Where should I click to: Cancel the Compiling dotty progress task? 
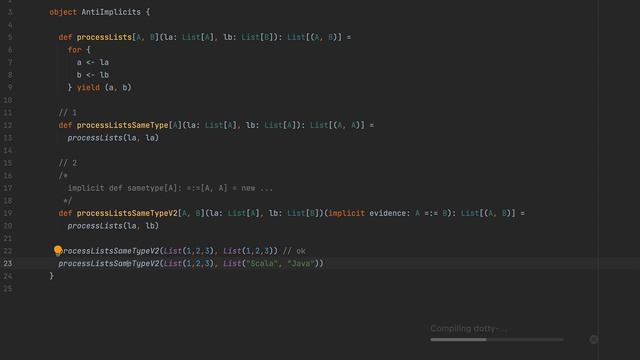(x=594, y=339)
